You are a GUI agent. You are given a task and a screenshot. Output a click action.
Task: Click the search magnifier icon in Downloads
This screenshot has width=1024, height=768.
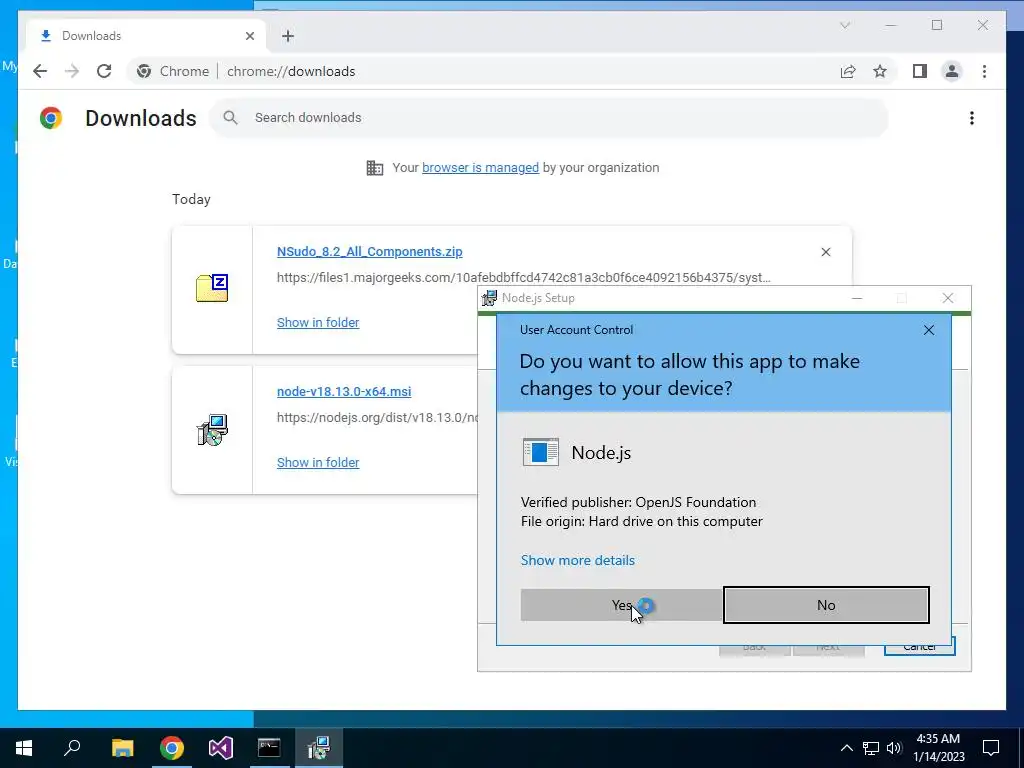click(230, 118)
